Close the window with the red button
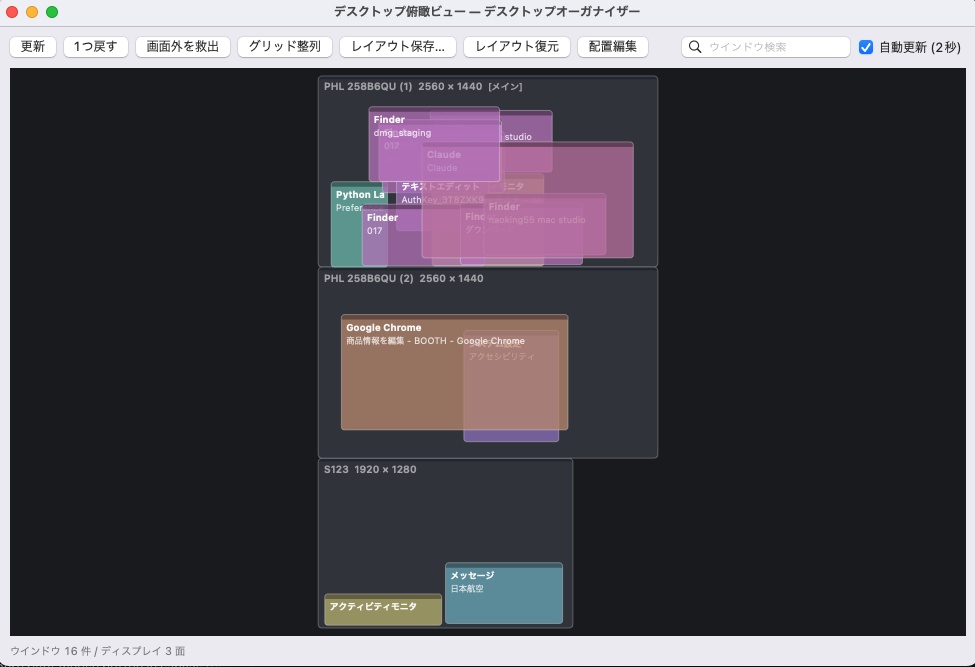The height and width of the screenshot is (667, 975). (x=12, y=12)
